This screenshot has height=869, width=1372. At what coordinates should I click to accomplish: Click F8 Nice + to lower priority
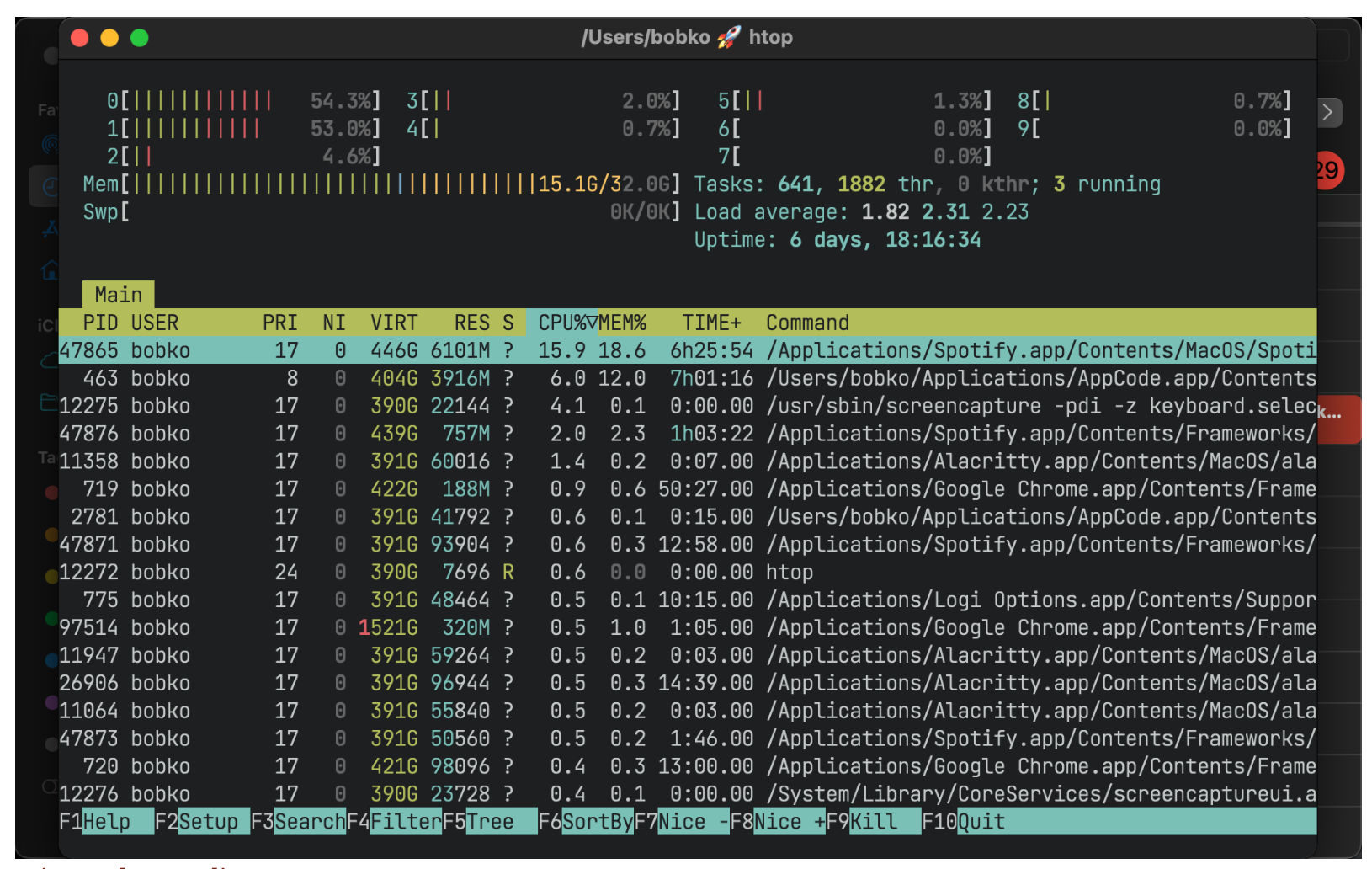(x=778, y=822)
